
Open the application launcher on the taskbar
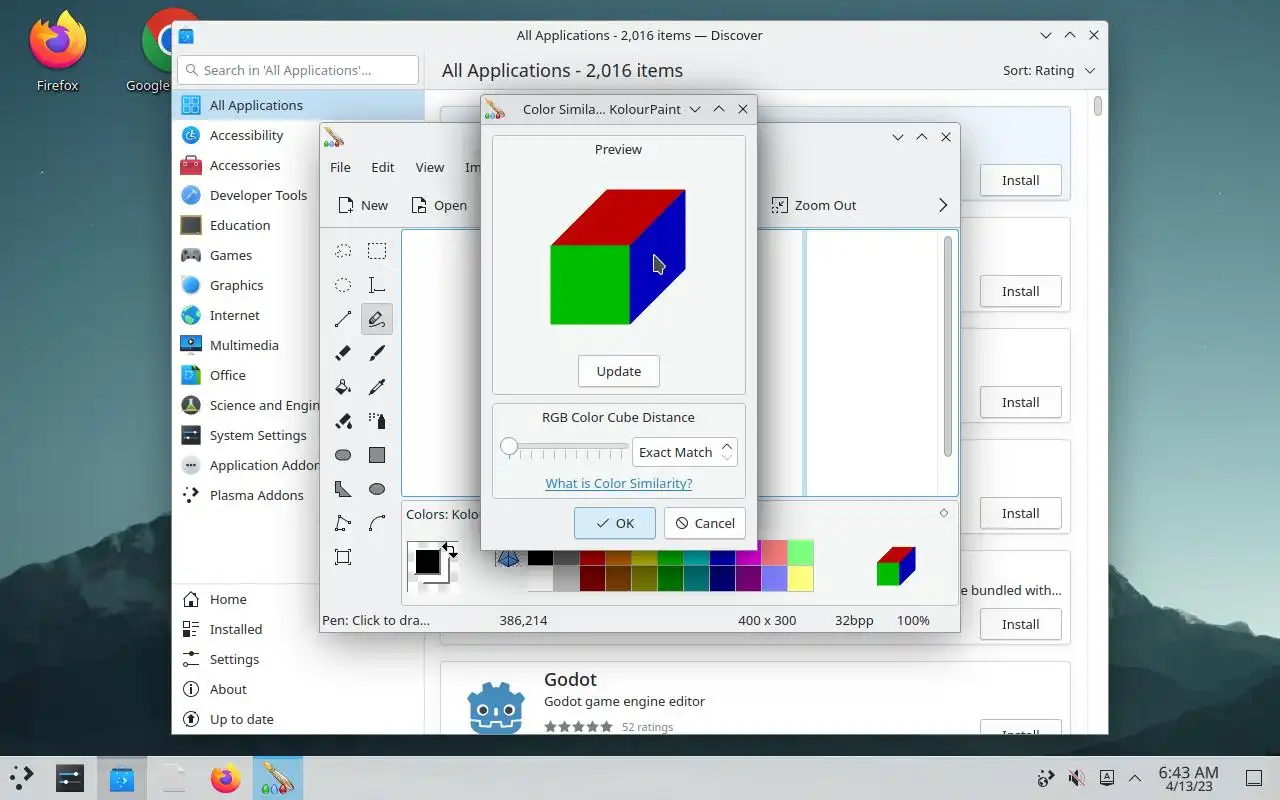22,778
